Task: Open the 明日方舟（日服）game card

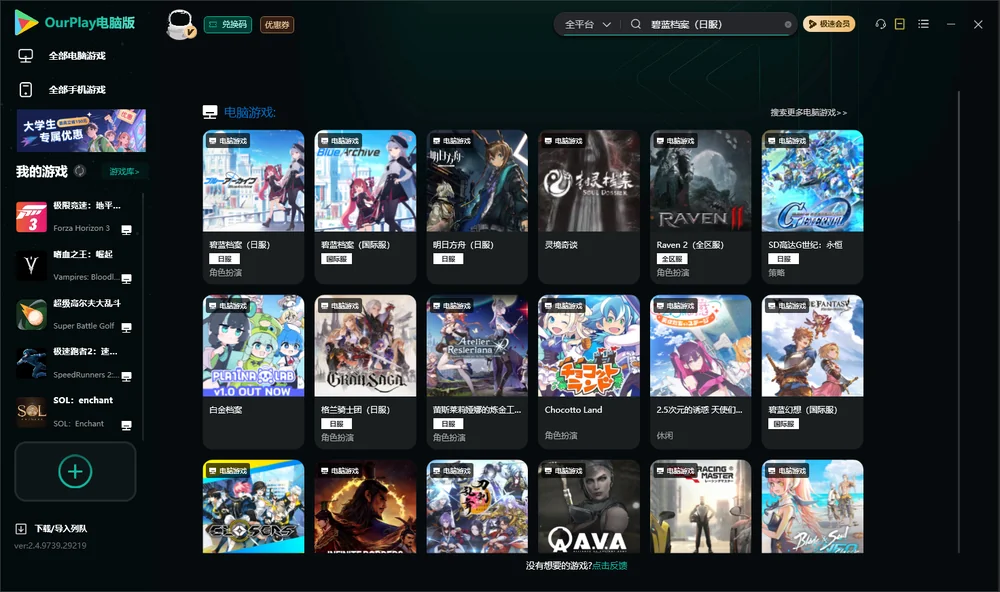Action: point(477,207)
